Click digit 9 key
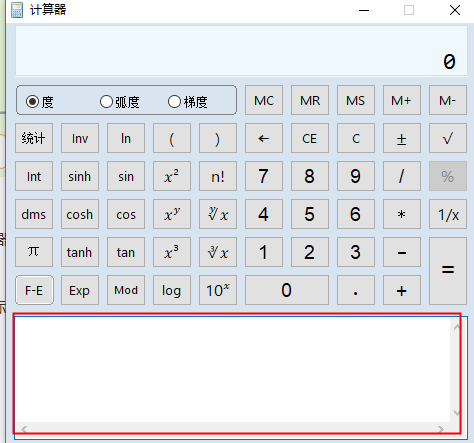Screen dimensions: 474x443 [x=356, y=176]
